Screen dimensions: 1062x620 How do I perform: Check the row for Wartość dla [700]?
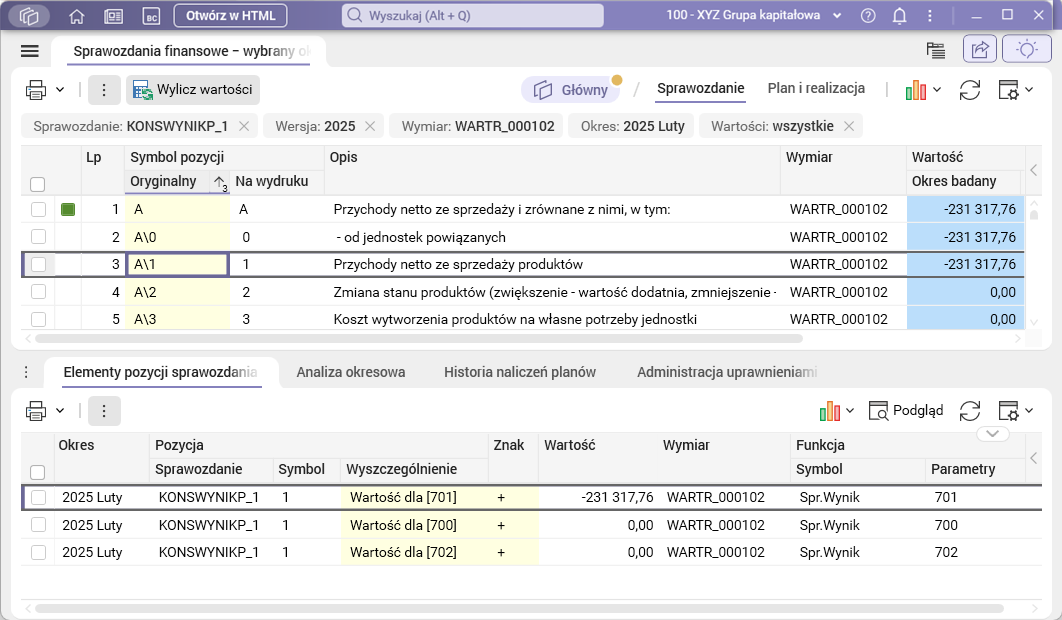[x=38, y=525]
